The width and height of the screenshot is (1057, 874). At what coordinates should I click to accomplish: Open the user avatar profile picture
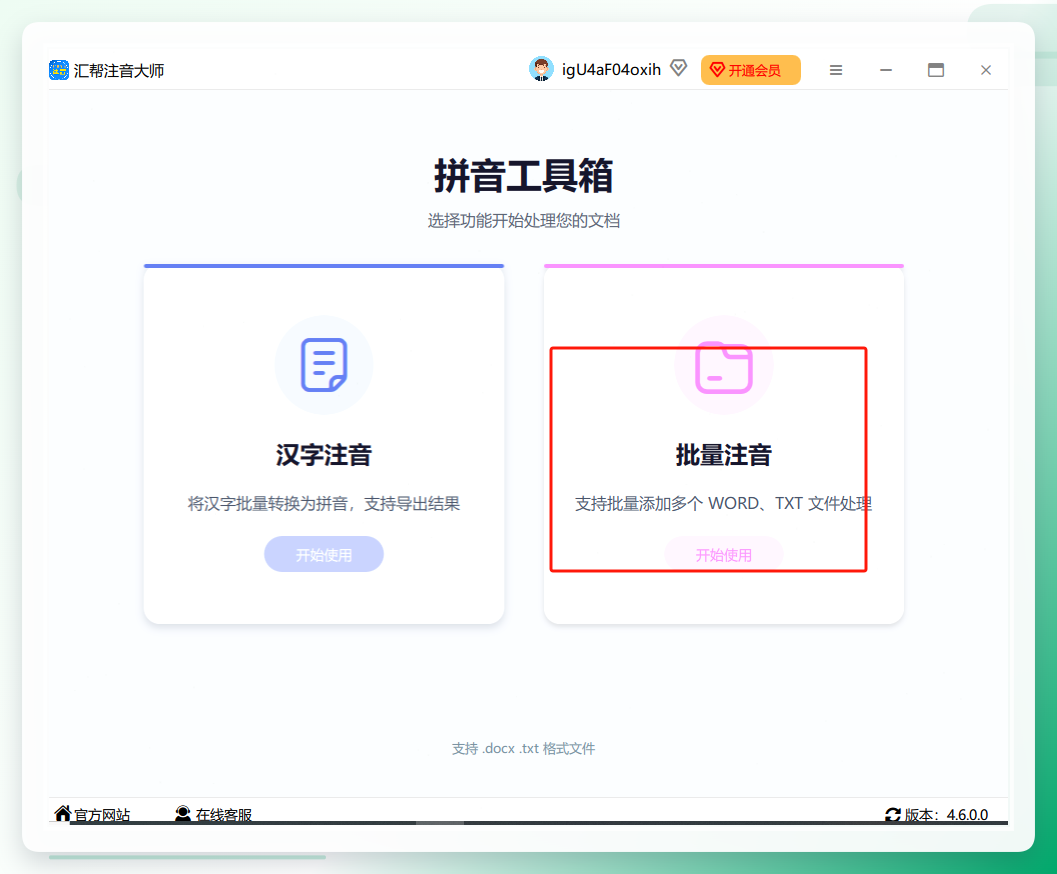pos(541,69)
